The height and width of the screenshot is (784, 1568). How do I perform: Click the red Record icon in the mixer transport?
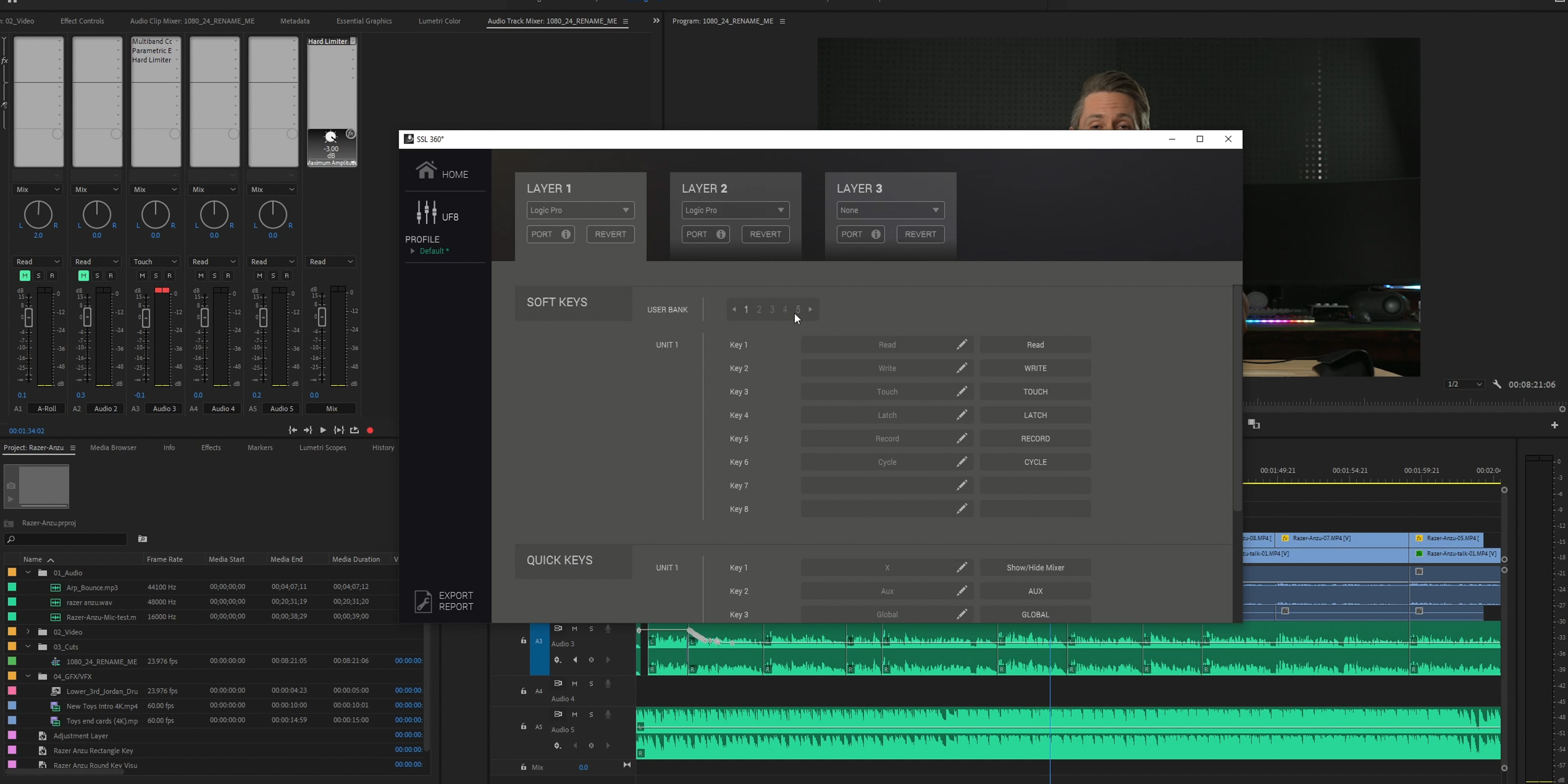370,430
